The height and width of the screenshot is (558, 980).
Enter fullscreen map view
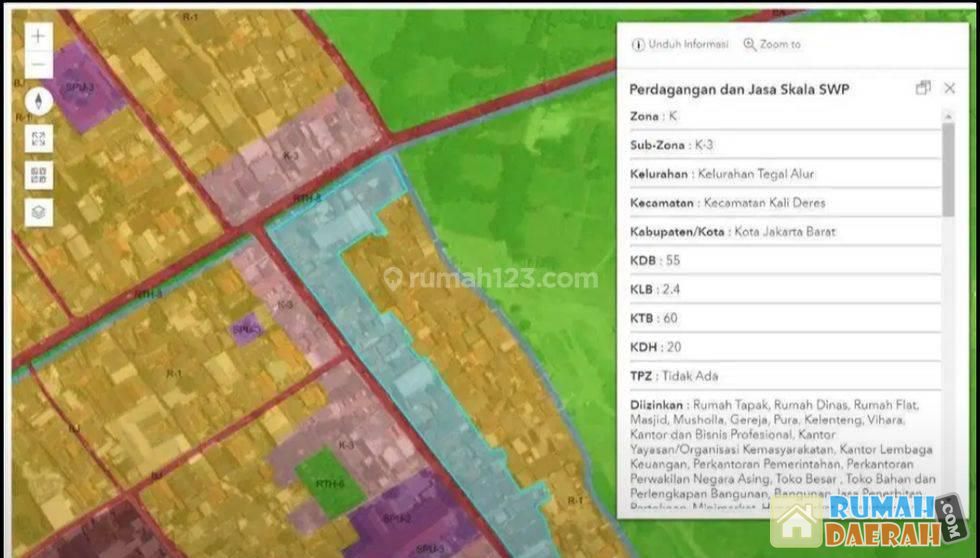(x=39, y=139)
